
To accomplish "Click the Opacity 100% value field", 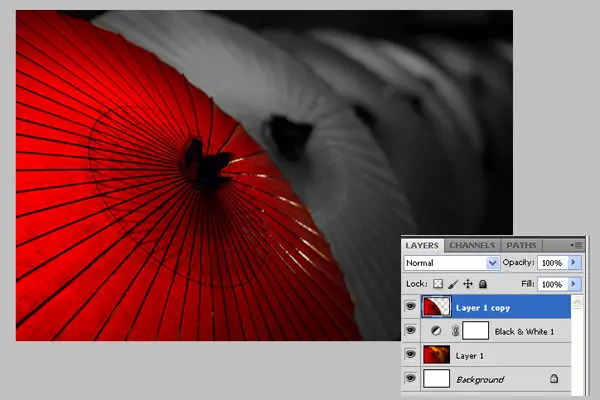I will click(x=552, y=263).
